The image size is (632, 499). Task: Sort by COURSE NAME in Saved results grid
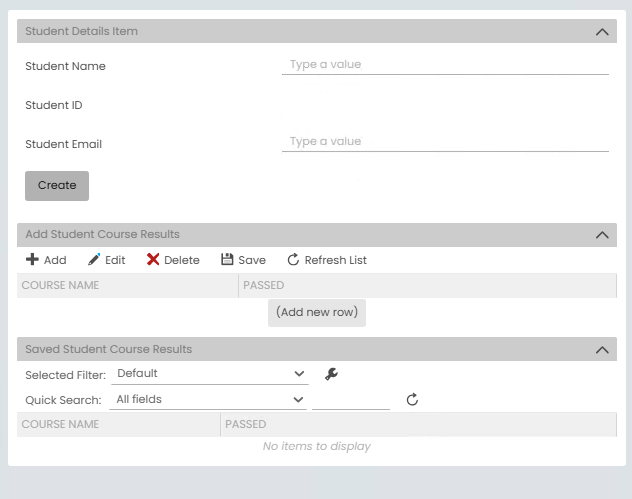[118, 424]
